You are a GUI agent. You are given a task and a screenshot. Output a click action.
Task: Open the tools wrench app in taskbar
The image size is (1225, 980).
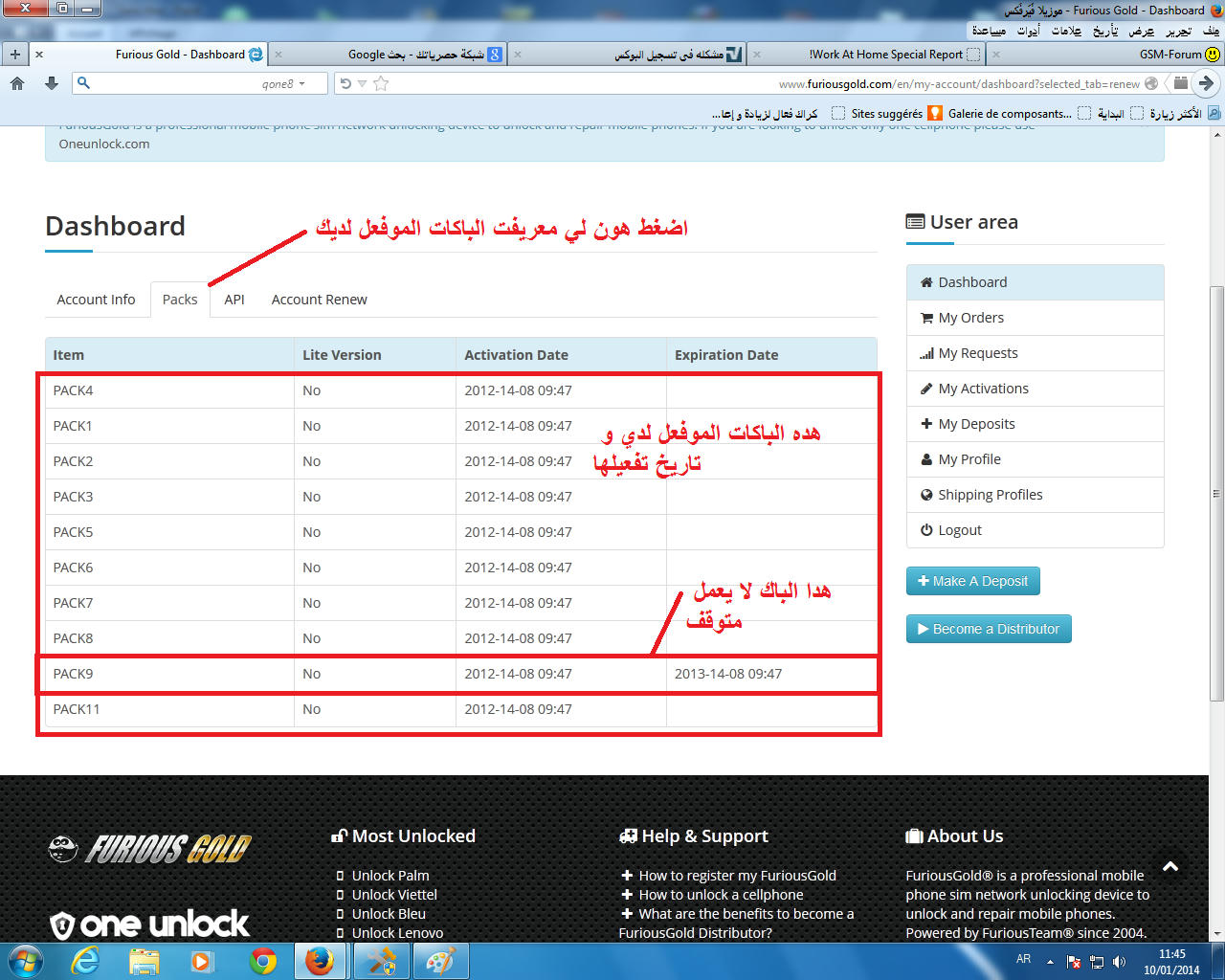pyautogui.click(x=381, y=961)
